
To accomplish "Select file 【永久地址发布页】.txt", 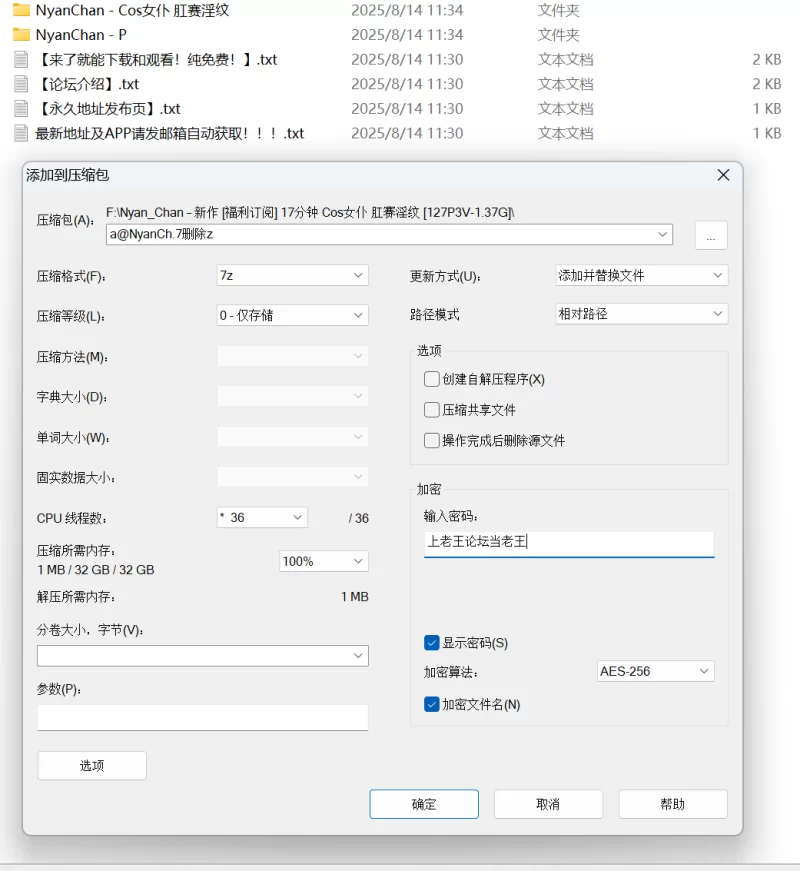I will [x=108, y=108].
